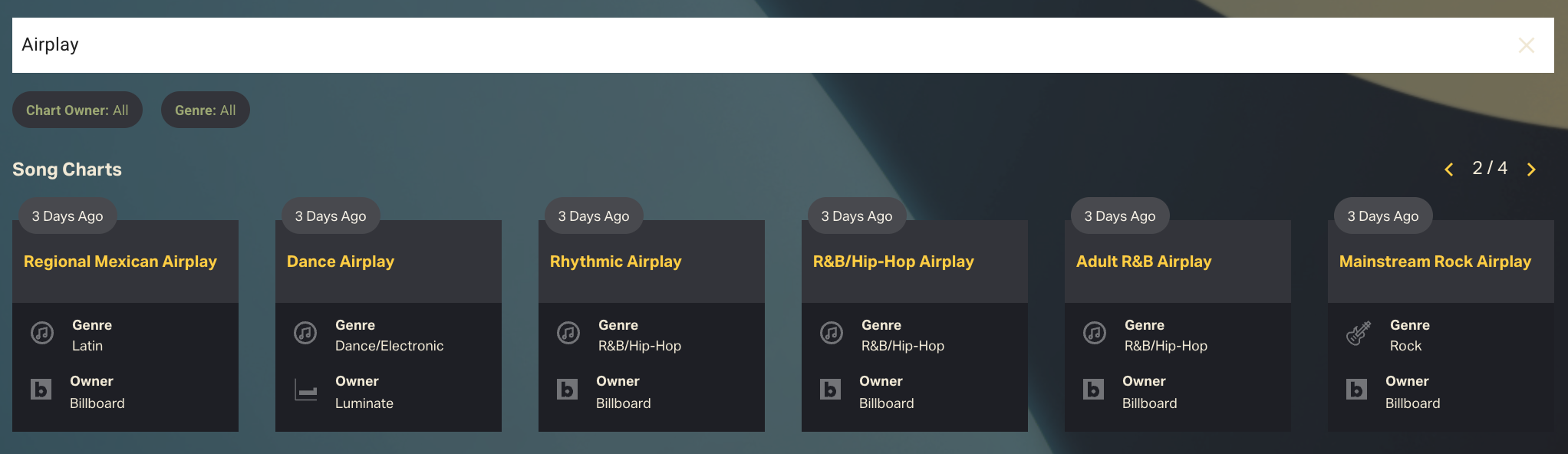
Task: Go to previous Song Charts page
Action: point(1448,169)
